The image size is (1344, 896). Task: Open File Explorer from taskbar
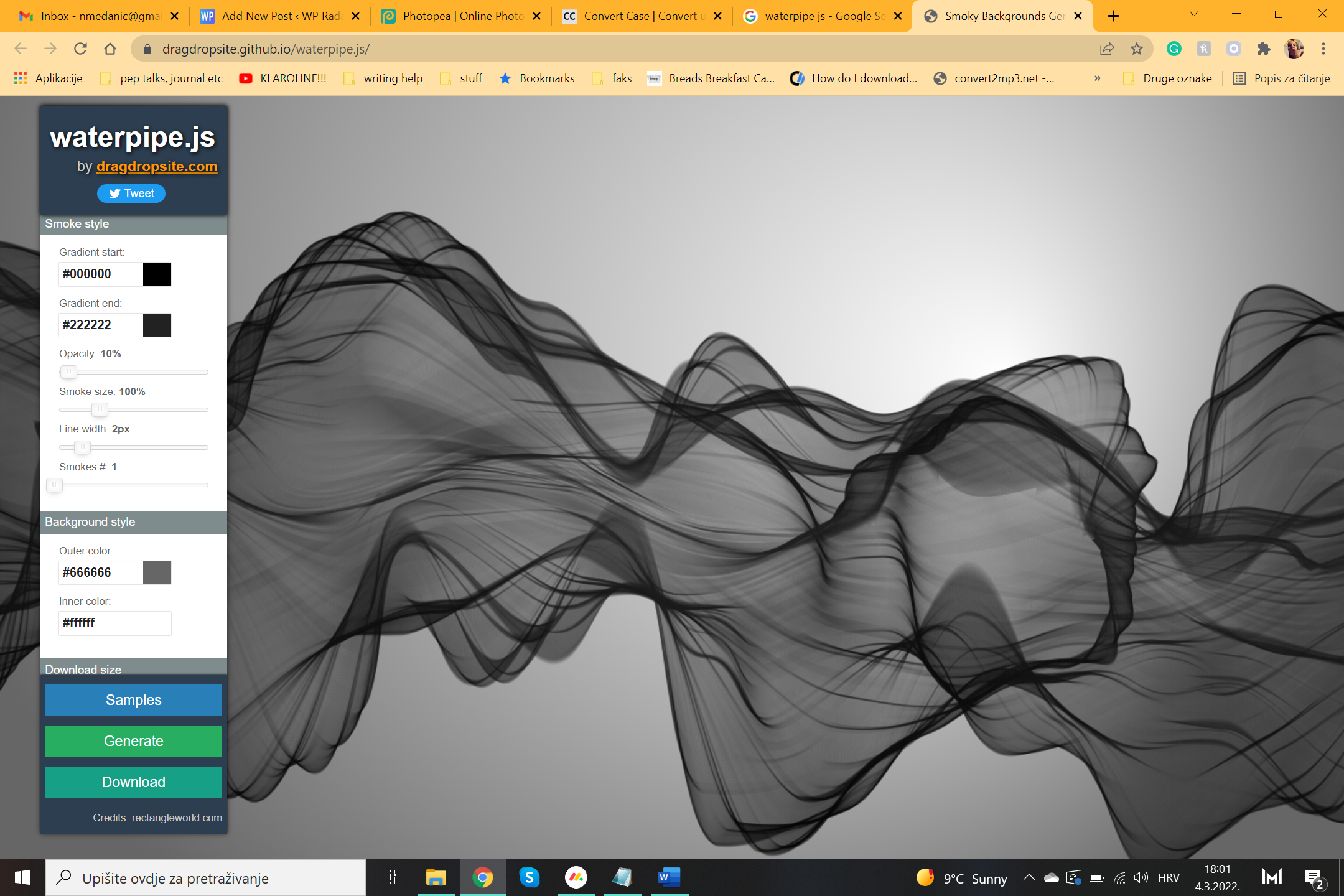click(436, 877)
